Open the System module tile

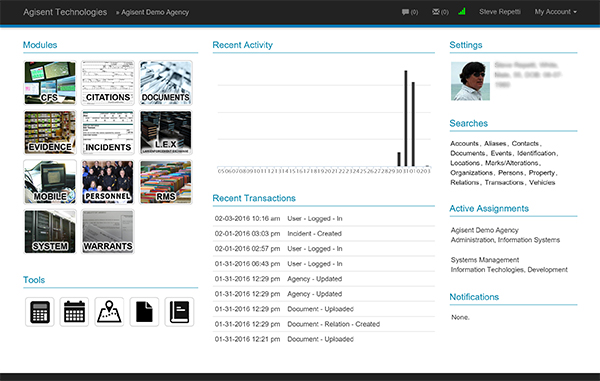[50, 231]
